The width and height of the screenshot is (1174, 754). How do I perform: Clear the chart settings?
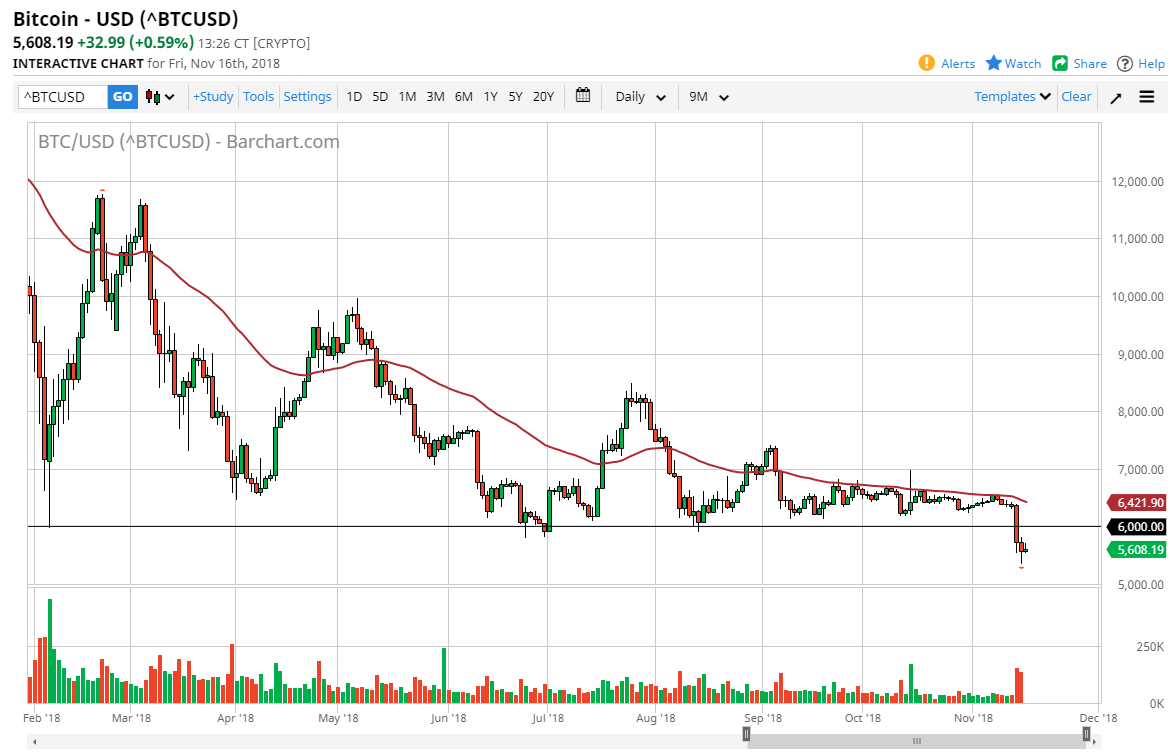tap(1076, 96)
